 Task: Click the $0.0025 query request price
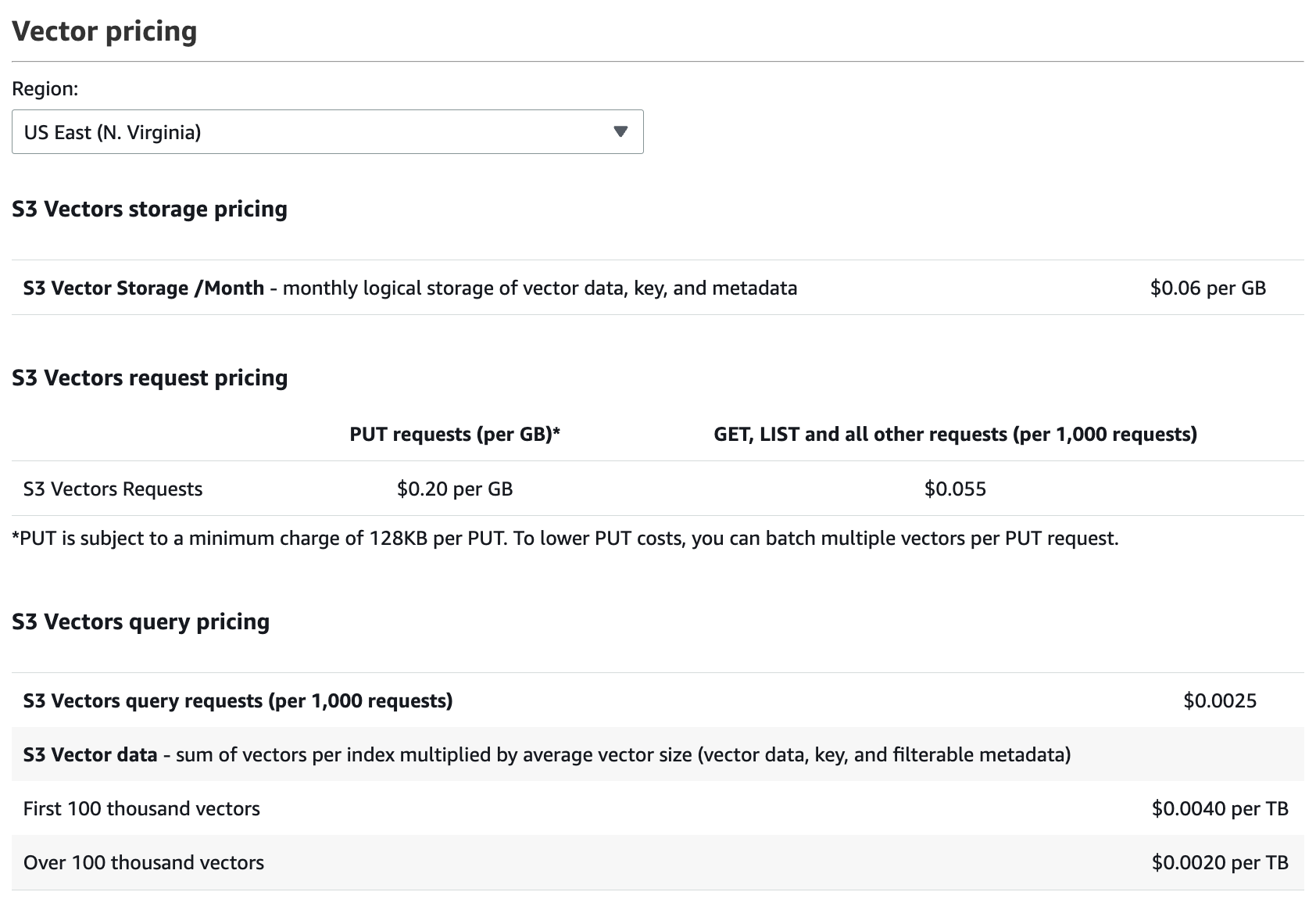pos(1220,701)
